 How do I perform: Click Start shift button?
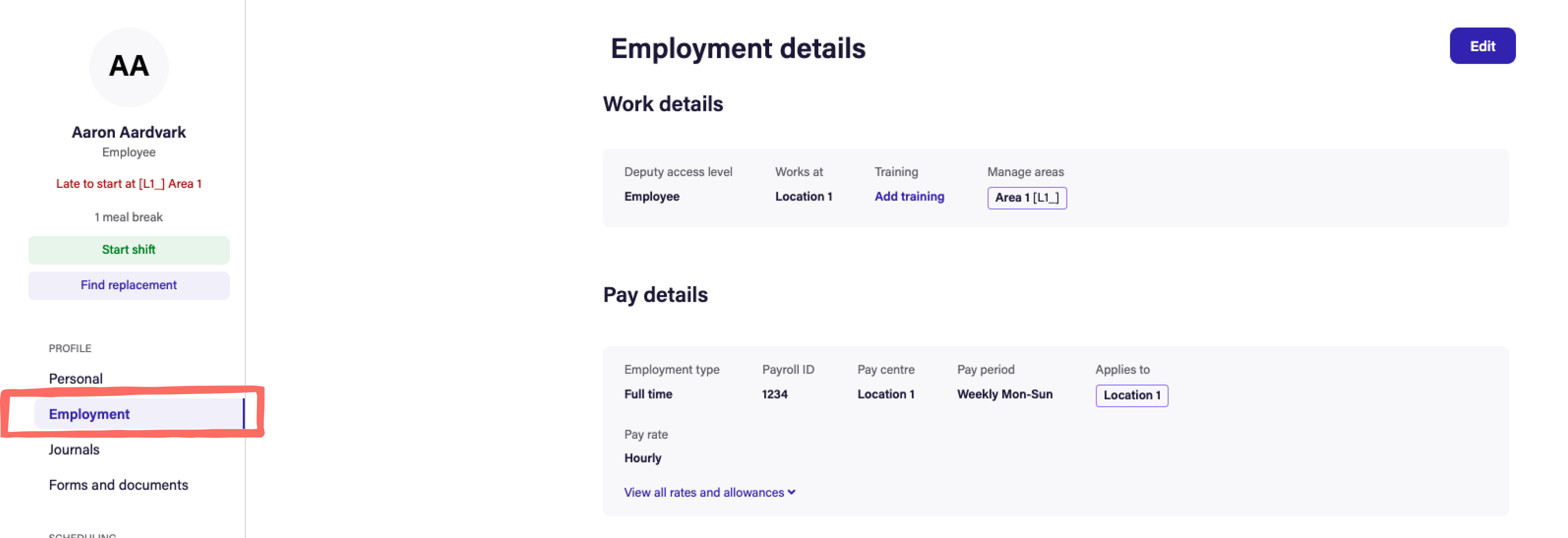click(x=128, y=250)
